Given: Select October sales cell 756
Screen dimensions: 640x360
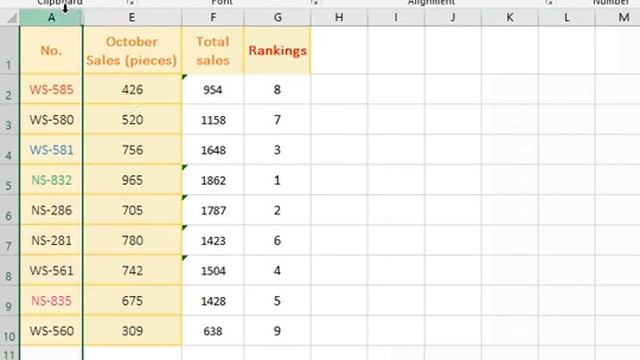Looking at the screenshot, I should coord(132,150).
